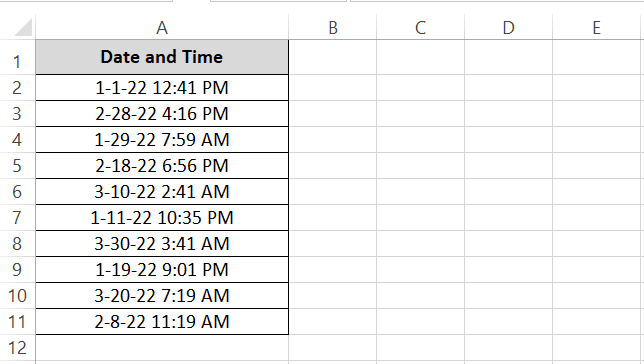
Task: Select column E header
Action: [598, 28]
